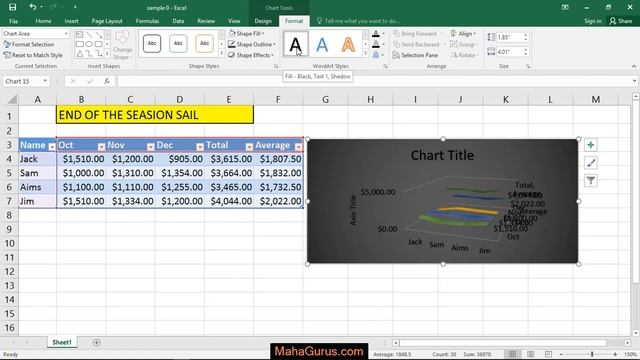640x360 pixels.
Task: Click the Text Effects icon
Action: [376, 55]
